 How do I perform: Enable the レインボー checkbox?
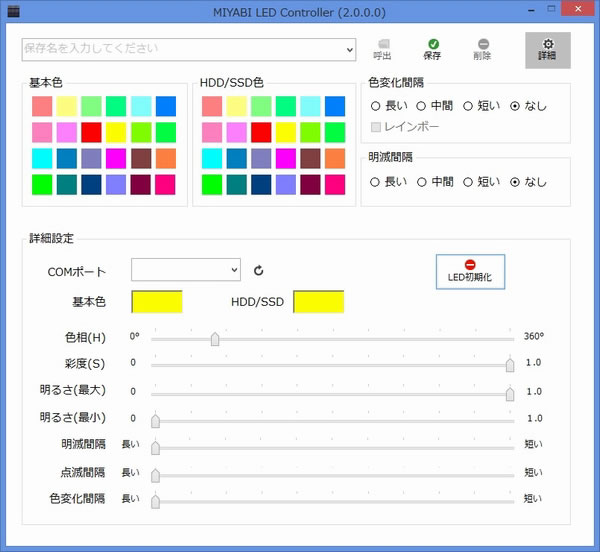pyautogui.click(x=376, y=127)
